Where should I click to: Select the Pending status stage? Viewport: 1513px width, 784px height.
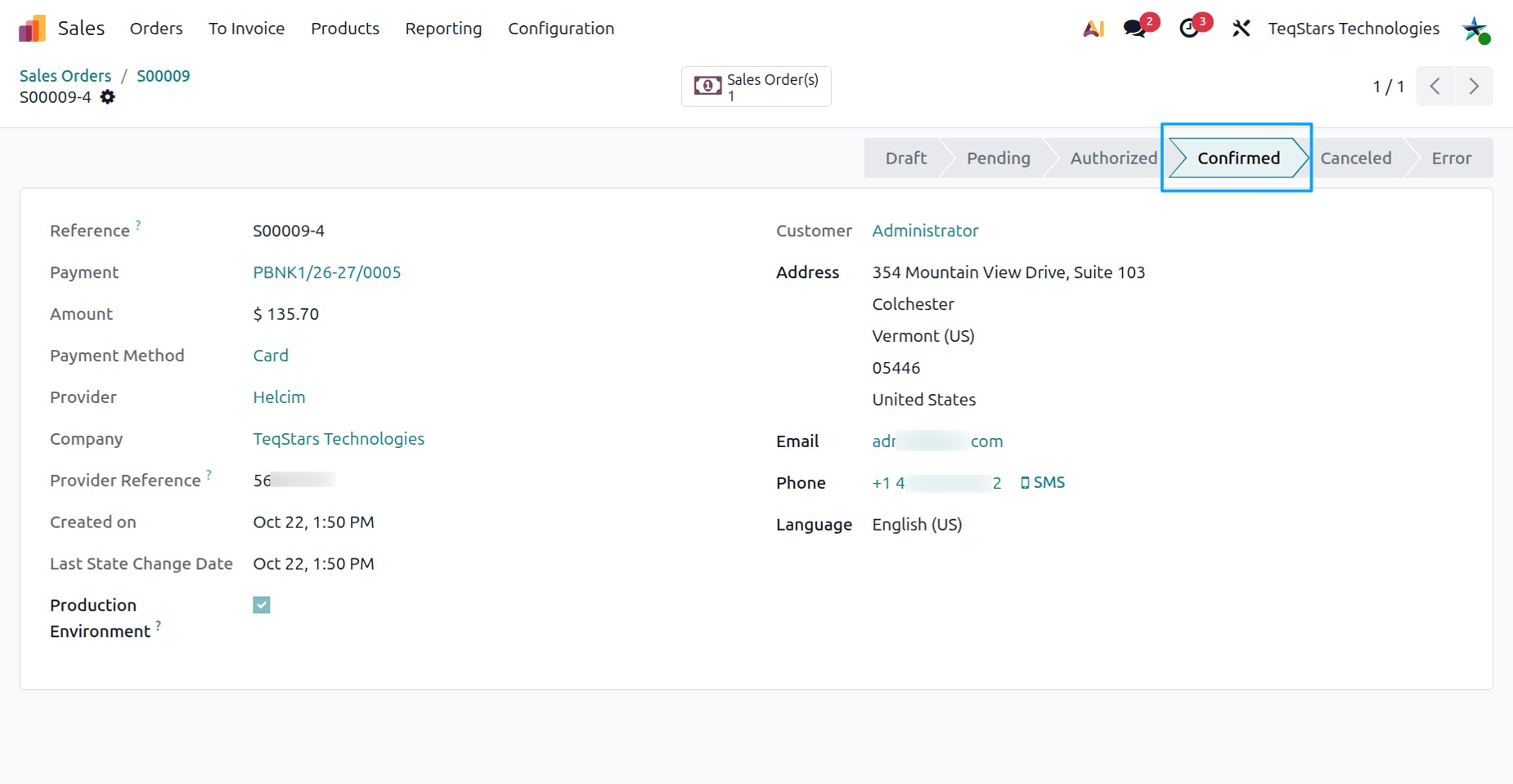[998, 158]
